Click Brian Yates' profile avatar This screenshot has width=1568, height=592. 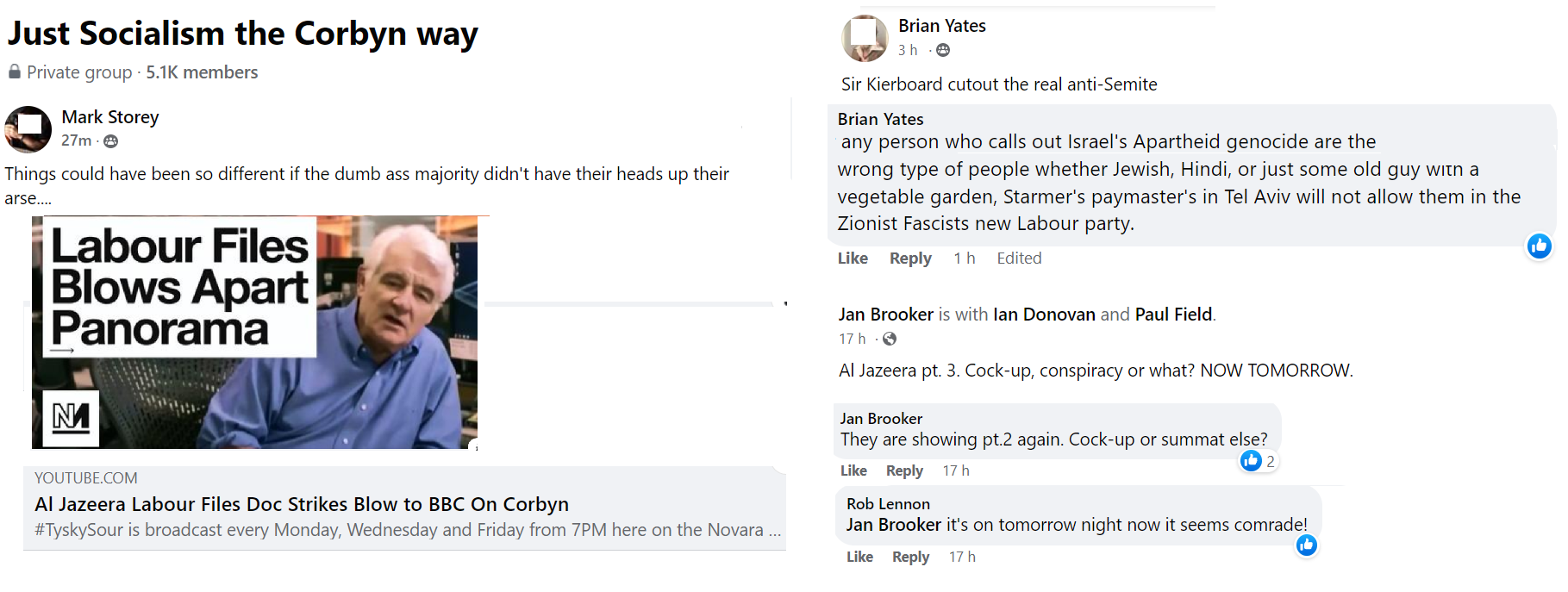tap(865, 38)
